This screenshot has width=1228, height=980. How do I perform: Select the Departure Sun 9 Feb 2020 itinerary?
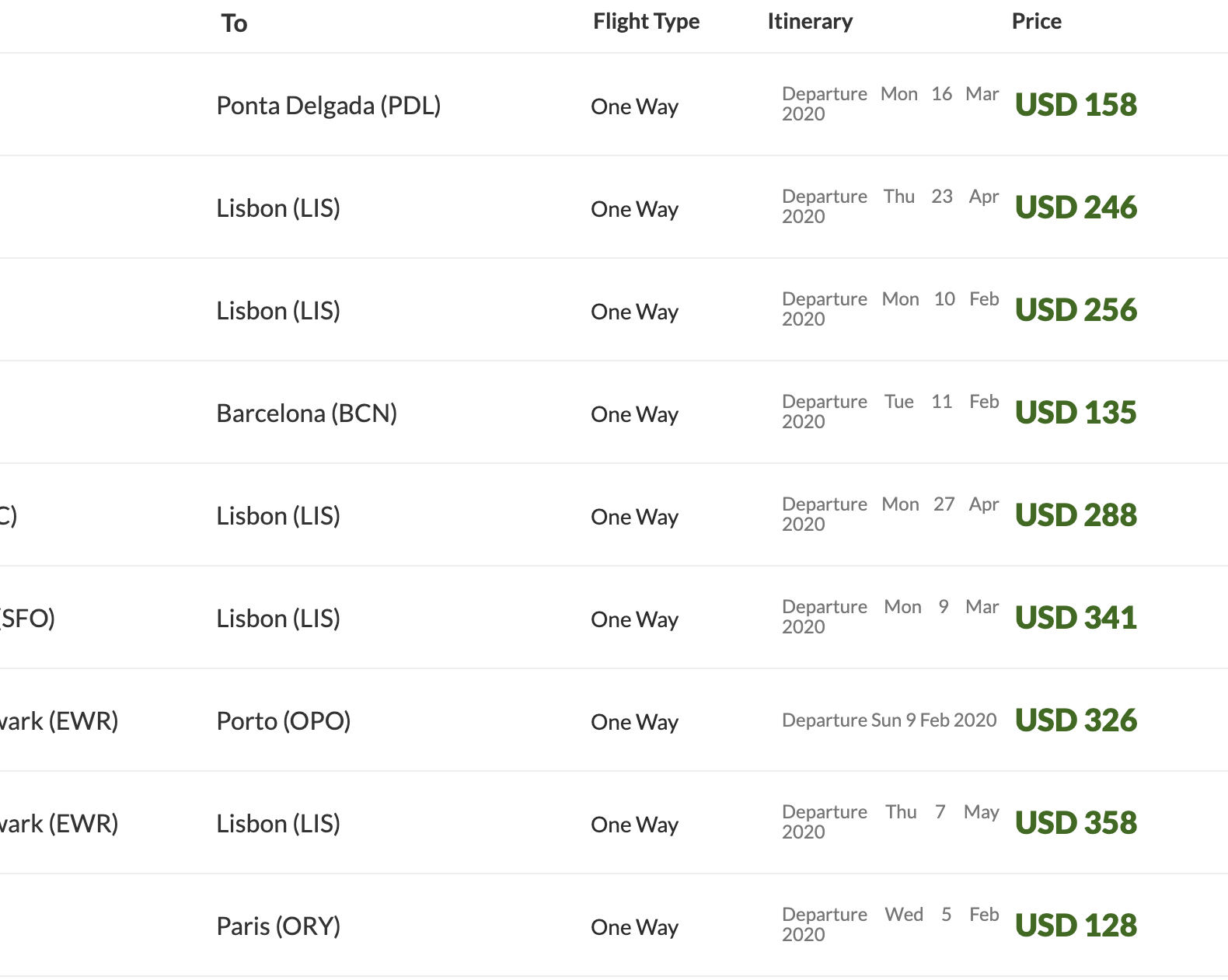889,720
